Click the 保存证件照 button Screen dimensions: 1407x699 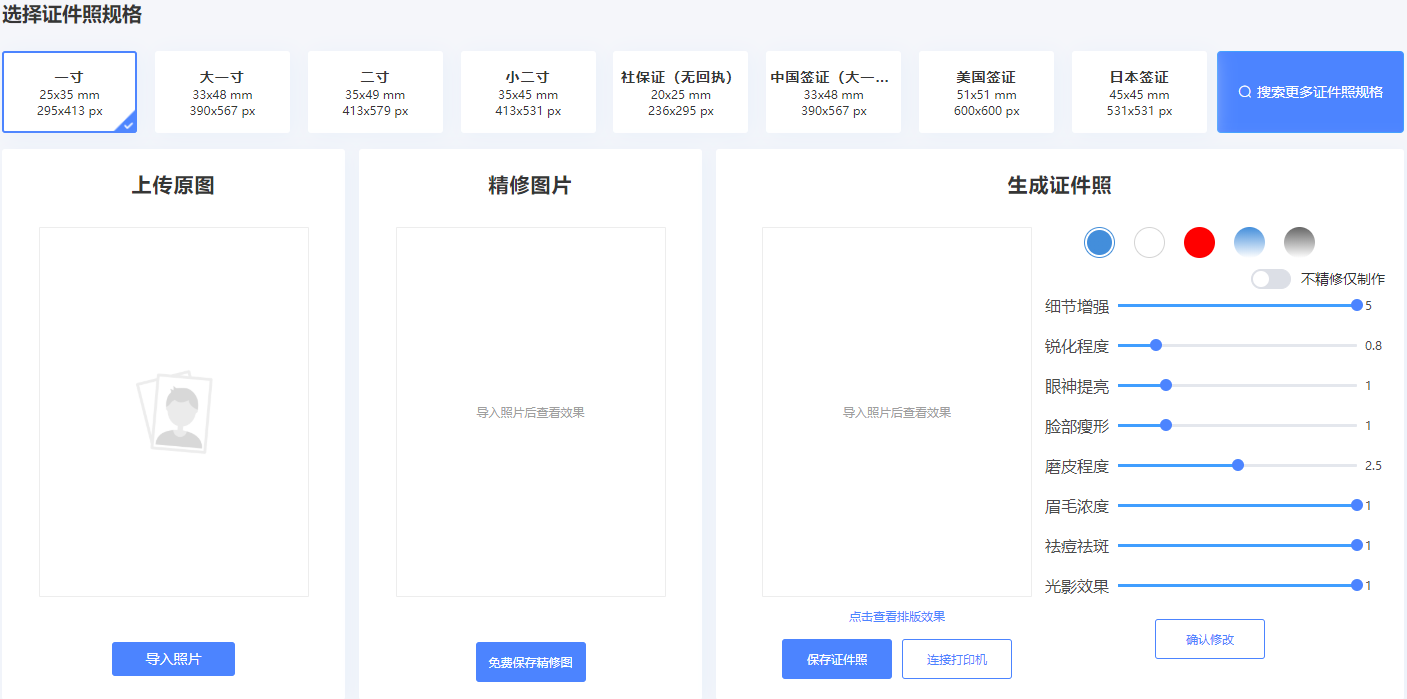[x=836, y=658]
